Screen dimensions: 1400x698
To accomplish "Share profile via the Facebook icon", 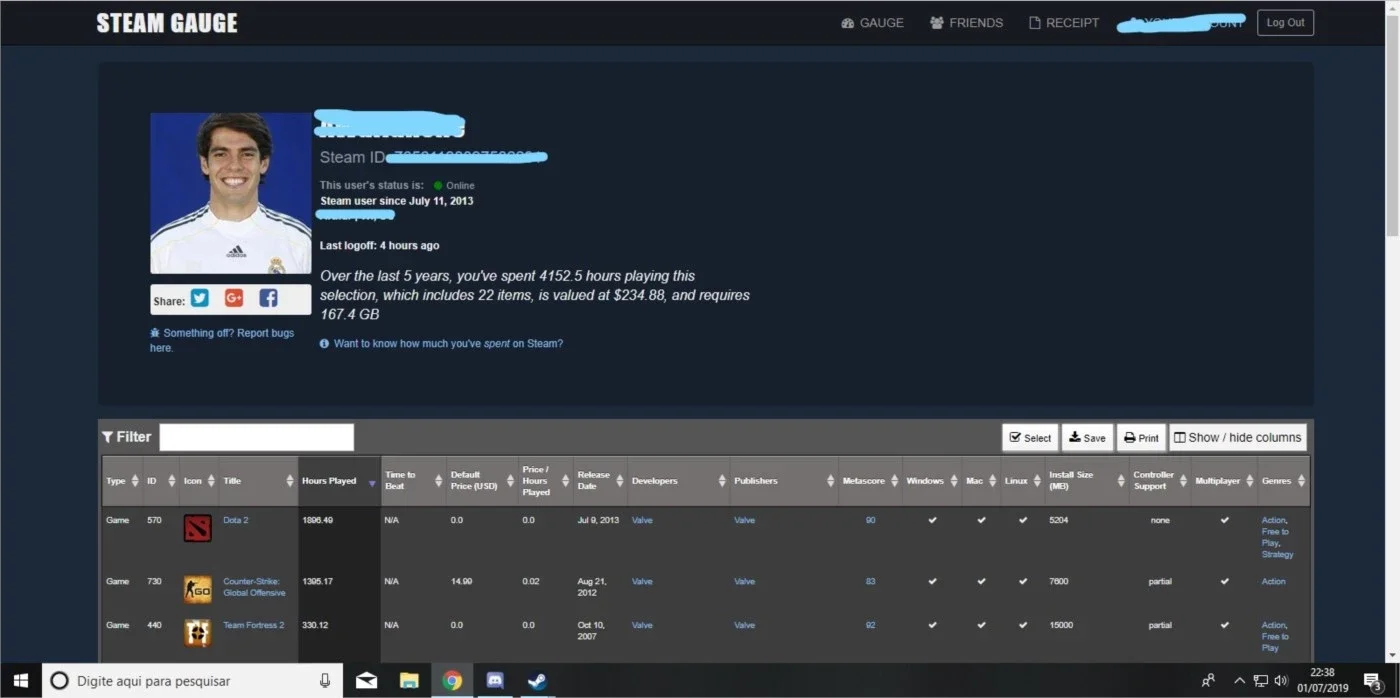I will [268, 298].
